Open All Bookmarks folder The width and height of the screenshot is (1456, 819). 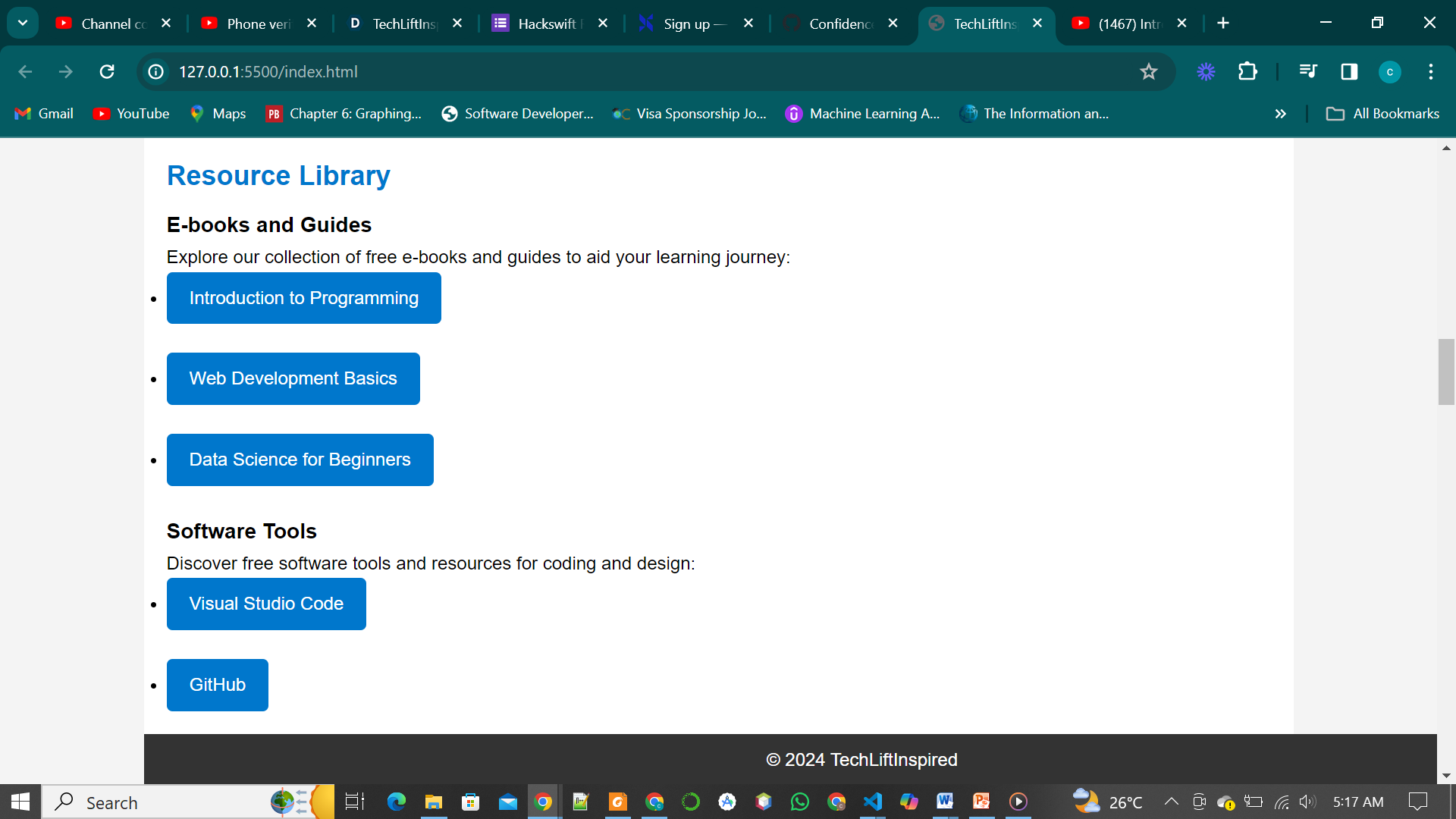[1382, 114]
